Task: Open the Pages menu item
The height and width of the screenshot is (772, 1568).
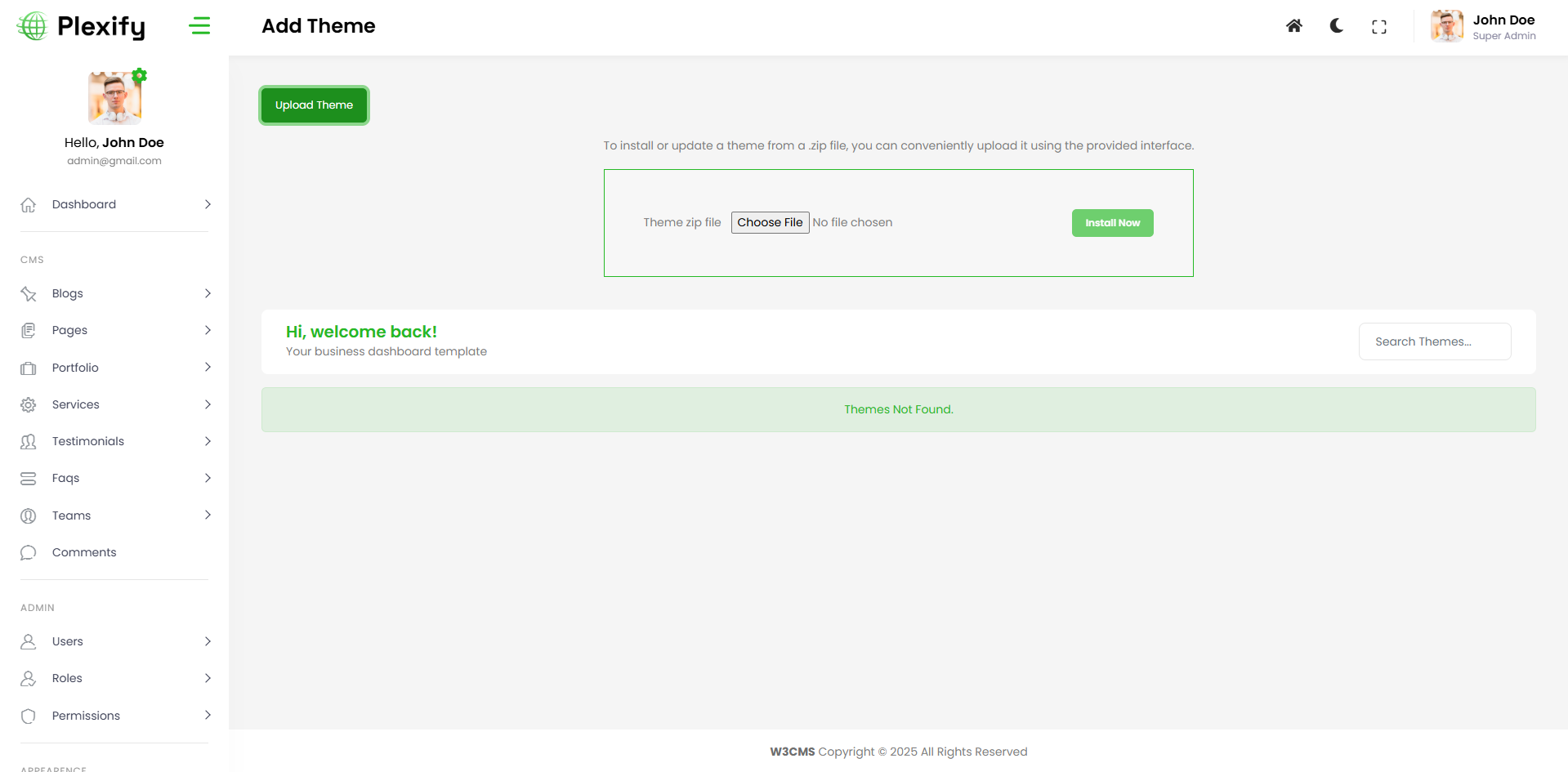Action: point(69,330)
